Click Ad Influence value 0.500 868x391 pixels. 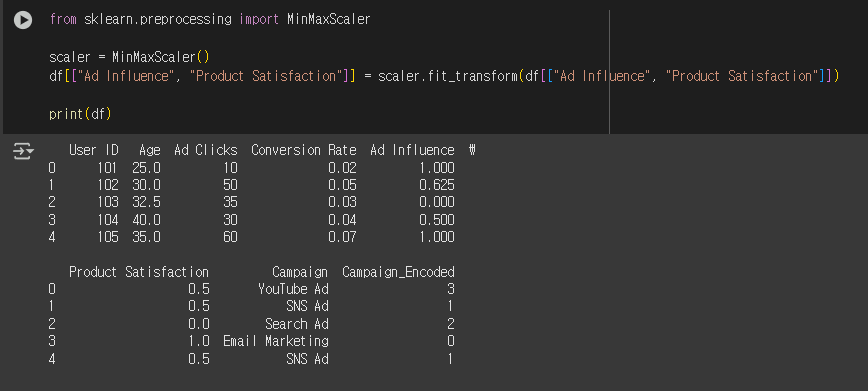[x=437, y=220]
